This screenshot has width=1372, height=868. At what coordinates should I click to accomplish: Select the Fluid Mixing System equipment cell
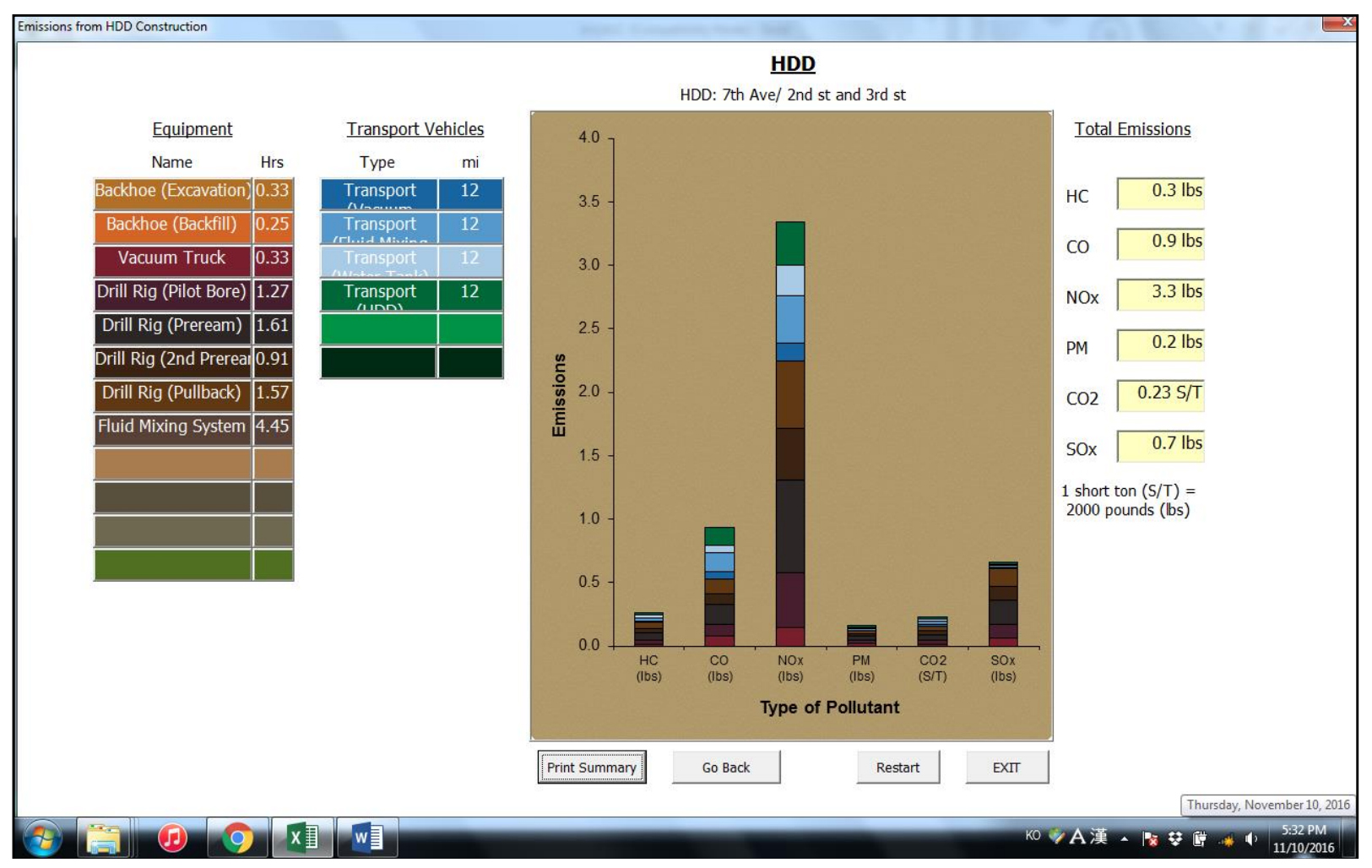172,427
